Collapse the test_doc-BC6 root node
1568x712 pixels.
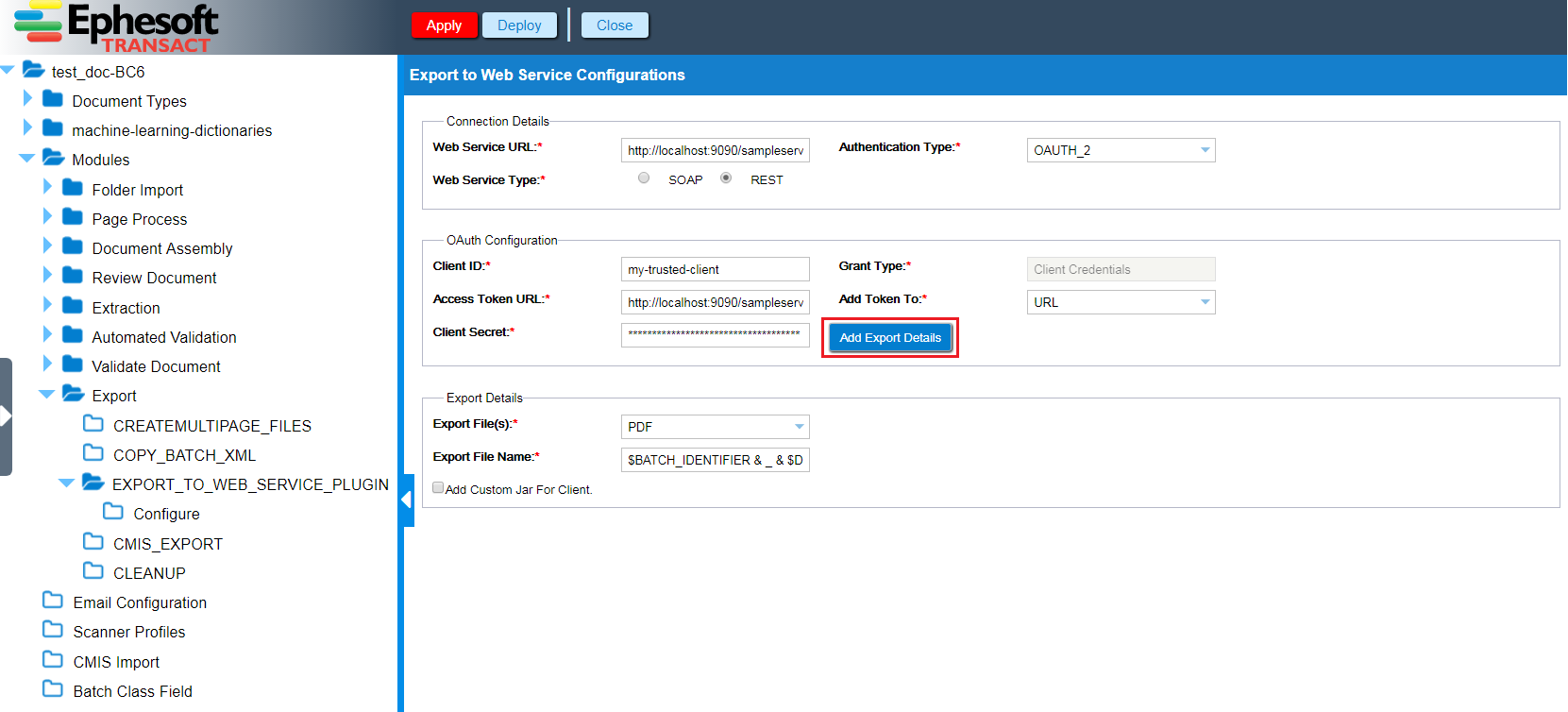(x=8, y=70)
